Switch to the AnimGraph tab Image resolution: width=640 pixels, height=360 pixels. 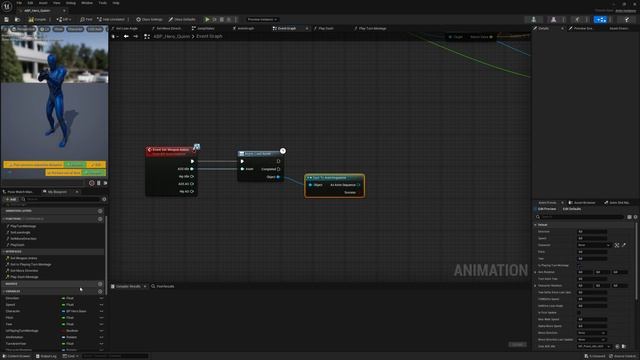click(x=244, y=29)
